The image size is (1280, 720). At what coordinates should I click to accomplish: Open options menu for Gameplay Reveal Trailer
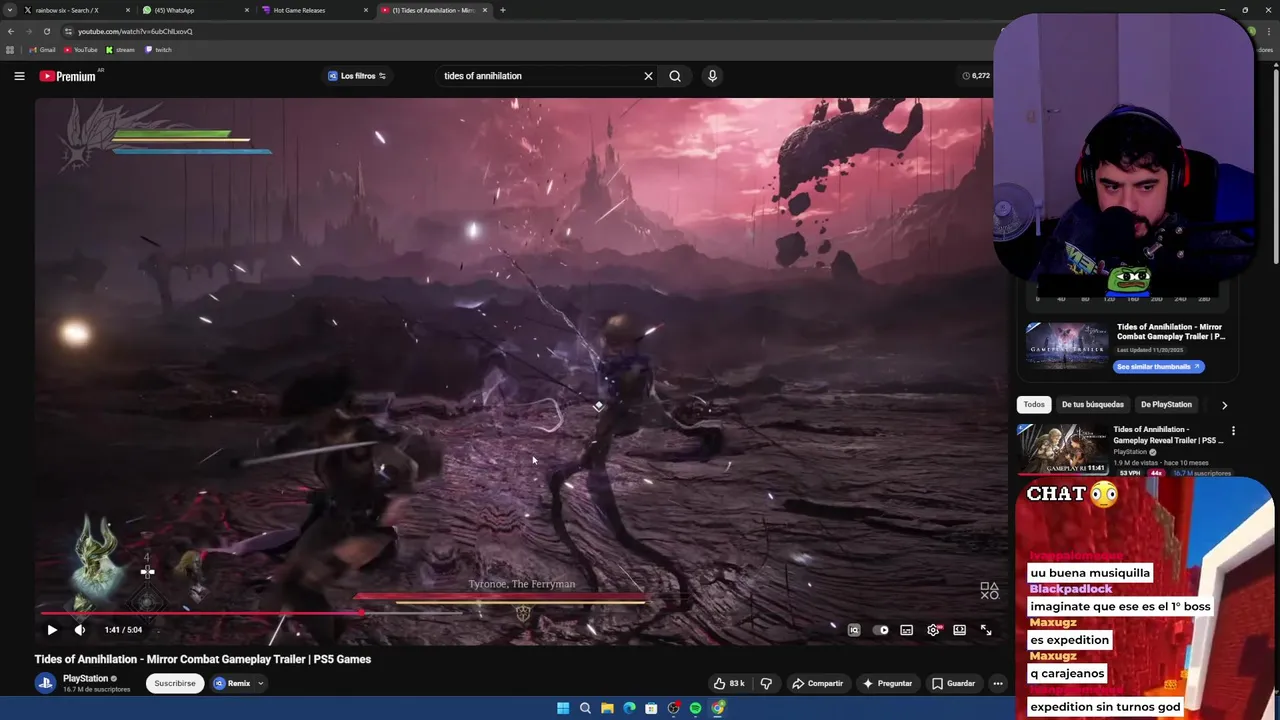1233,431
